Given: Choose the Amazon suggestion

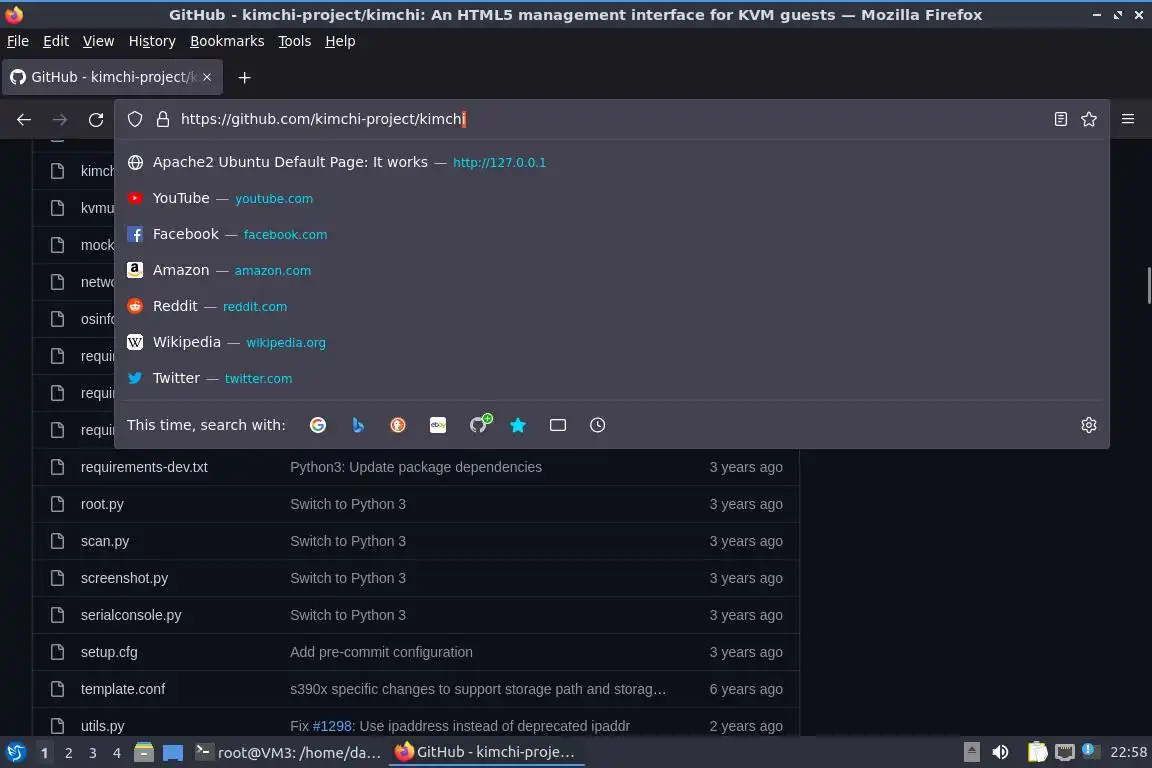Looking at the screenshot, I should click(612, 270).
